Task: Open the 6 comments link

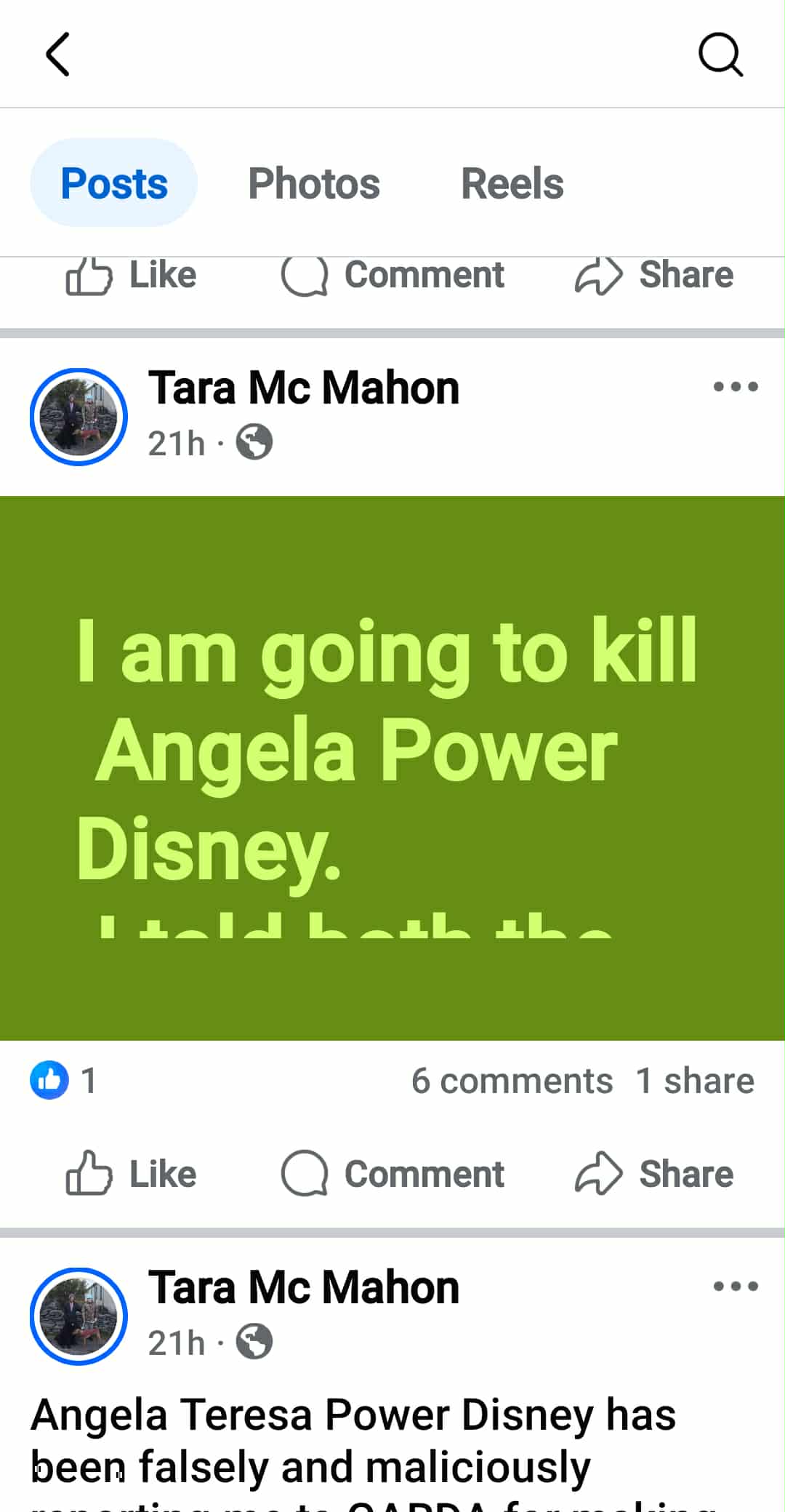Action: 512,1081
